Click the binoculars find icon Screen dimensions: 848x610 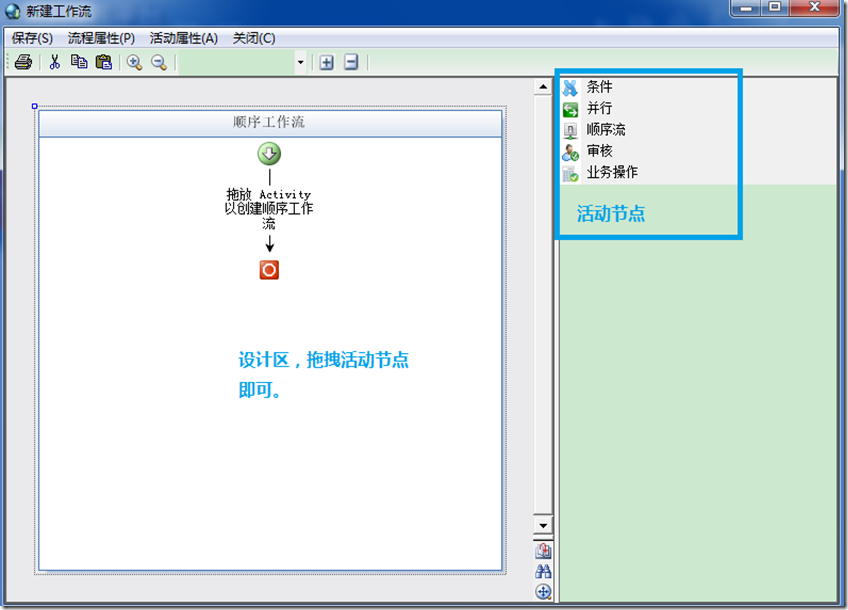point(543,572)
